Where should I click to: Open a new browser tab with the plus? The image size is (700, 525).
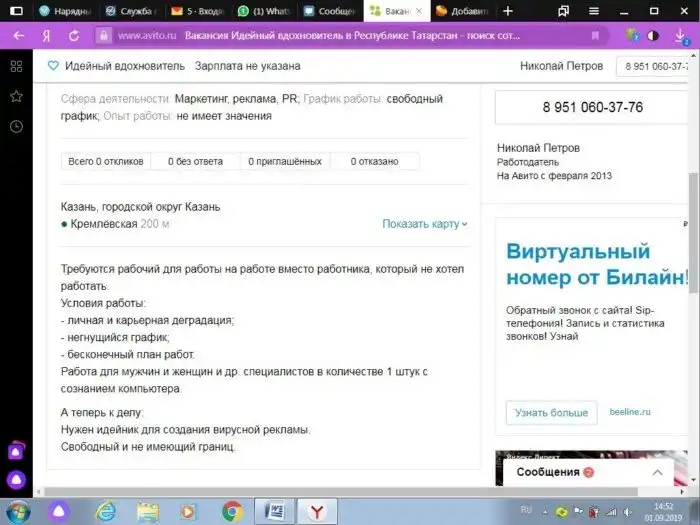tap(508, 11)
